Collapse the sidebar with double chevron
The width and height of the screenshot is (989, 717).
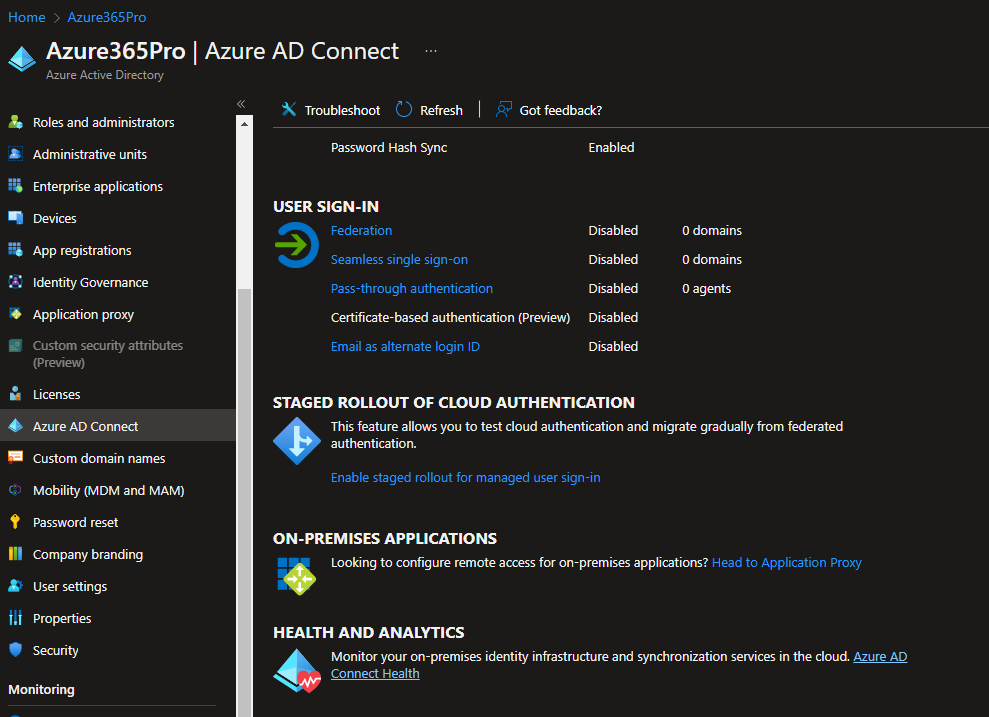pyautogui.click(x=241, y=104)
